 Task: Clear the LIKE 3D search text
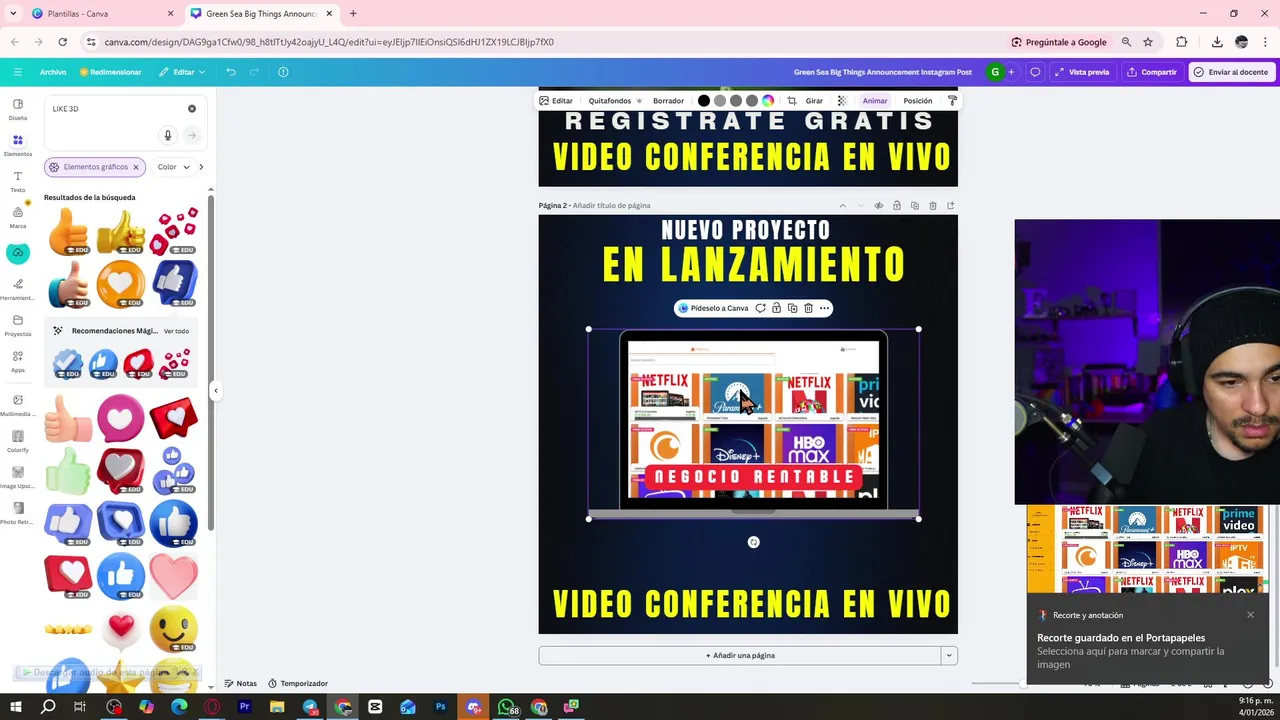click(x=192, y=108)
